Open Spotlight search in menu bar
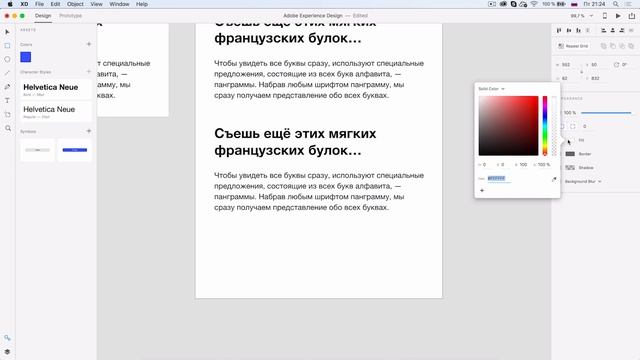640x360 pixels. click(616, 4)
